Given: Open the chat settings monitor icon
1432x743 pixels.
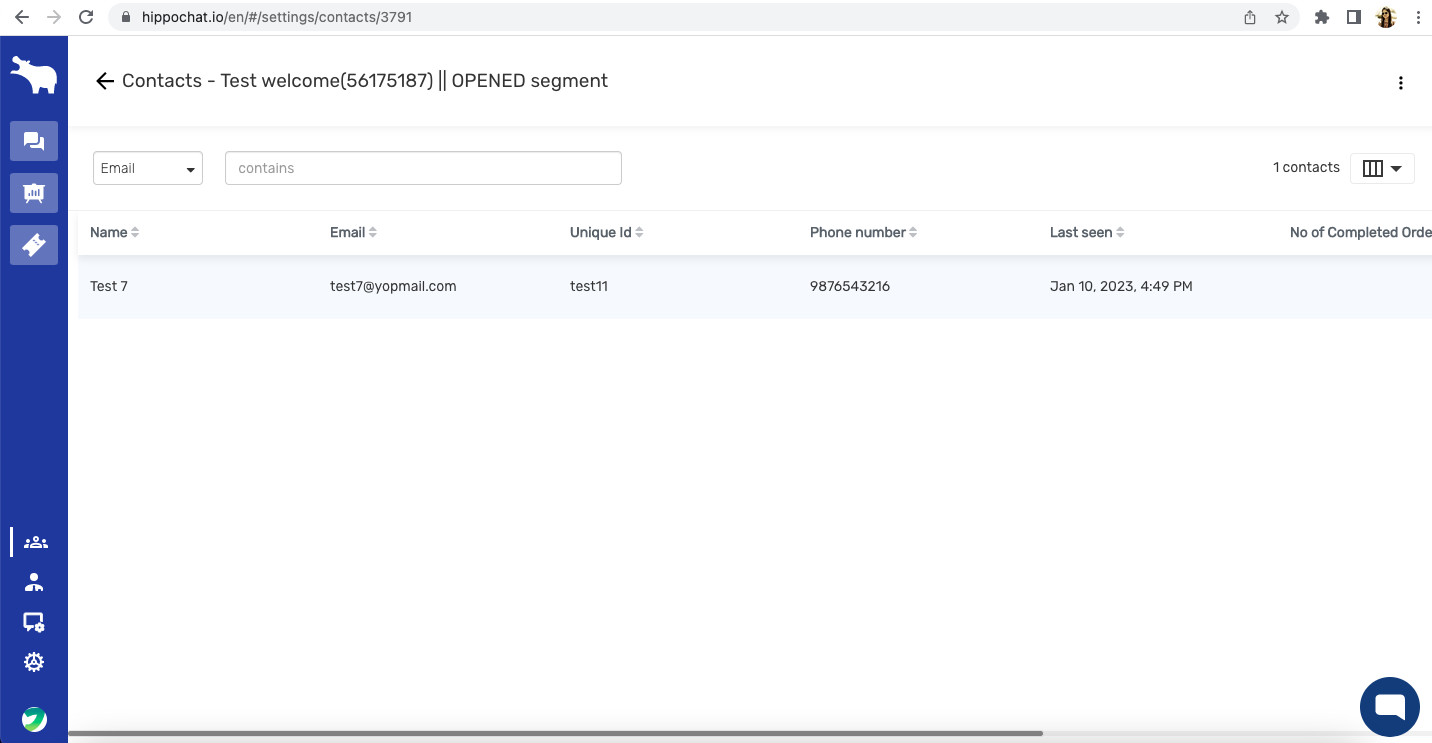Looking at the screenshot, I should pos(35,622).
